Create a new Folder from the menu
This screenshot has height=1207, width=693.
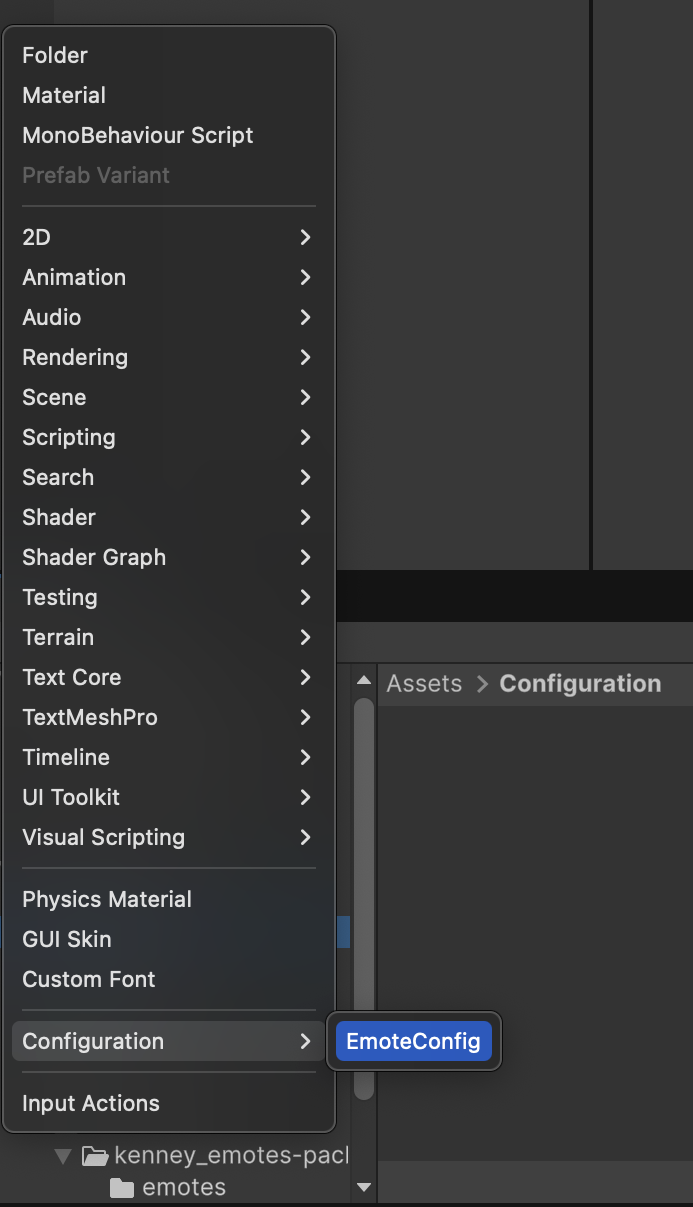55,56
